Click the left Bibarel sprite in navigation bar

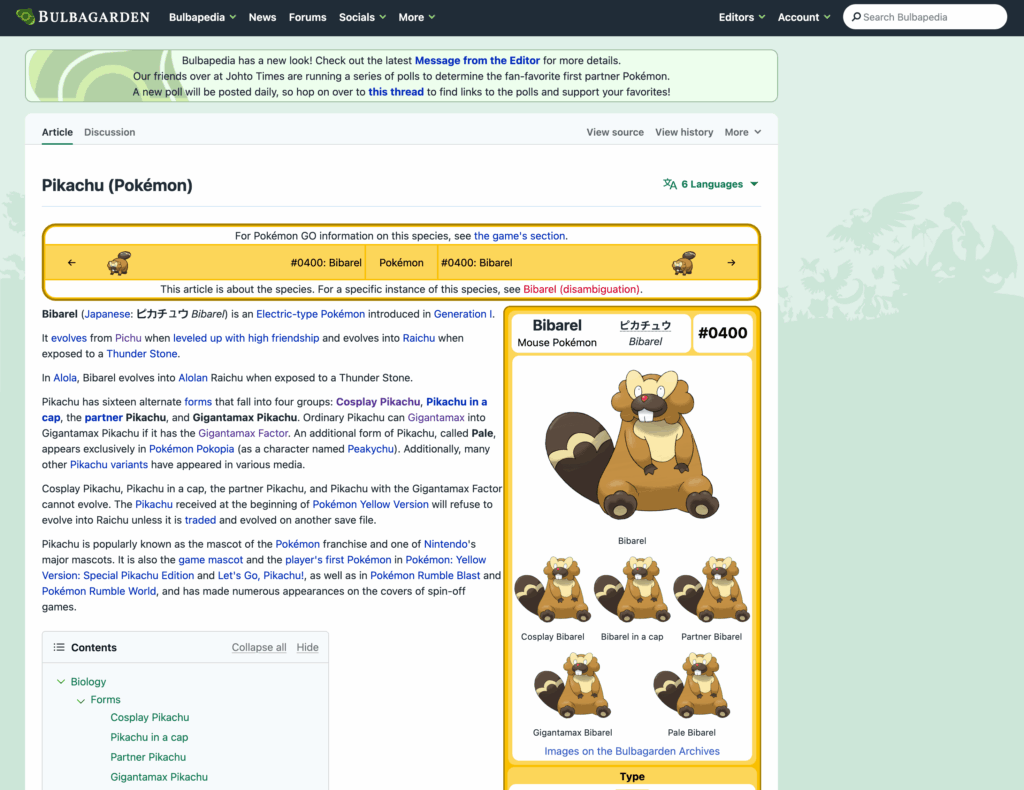[x=119, y=262]
